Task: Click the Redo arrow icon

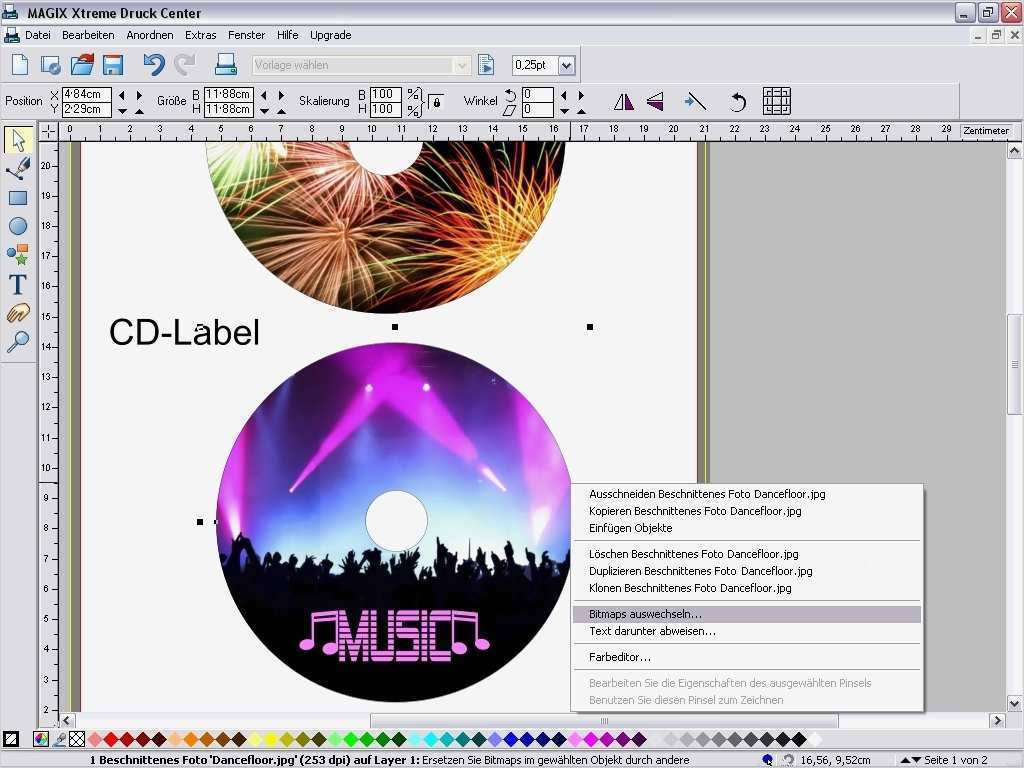Action: click(185, 65)
